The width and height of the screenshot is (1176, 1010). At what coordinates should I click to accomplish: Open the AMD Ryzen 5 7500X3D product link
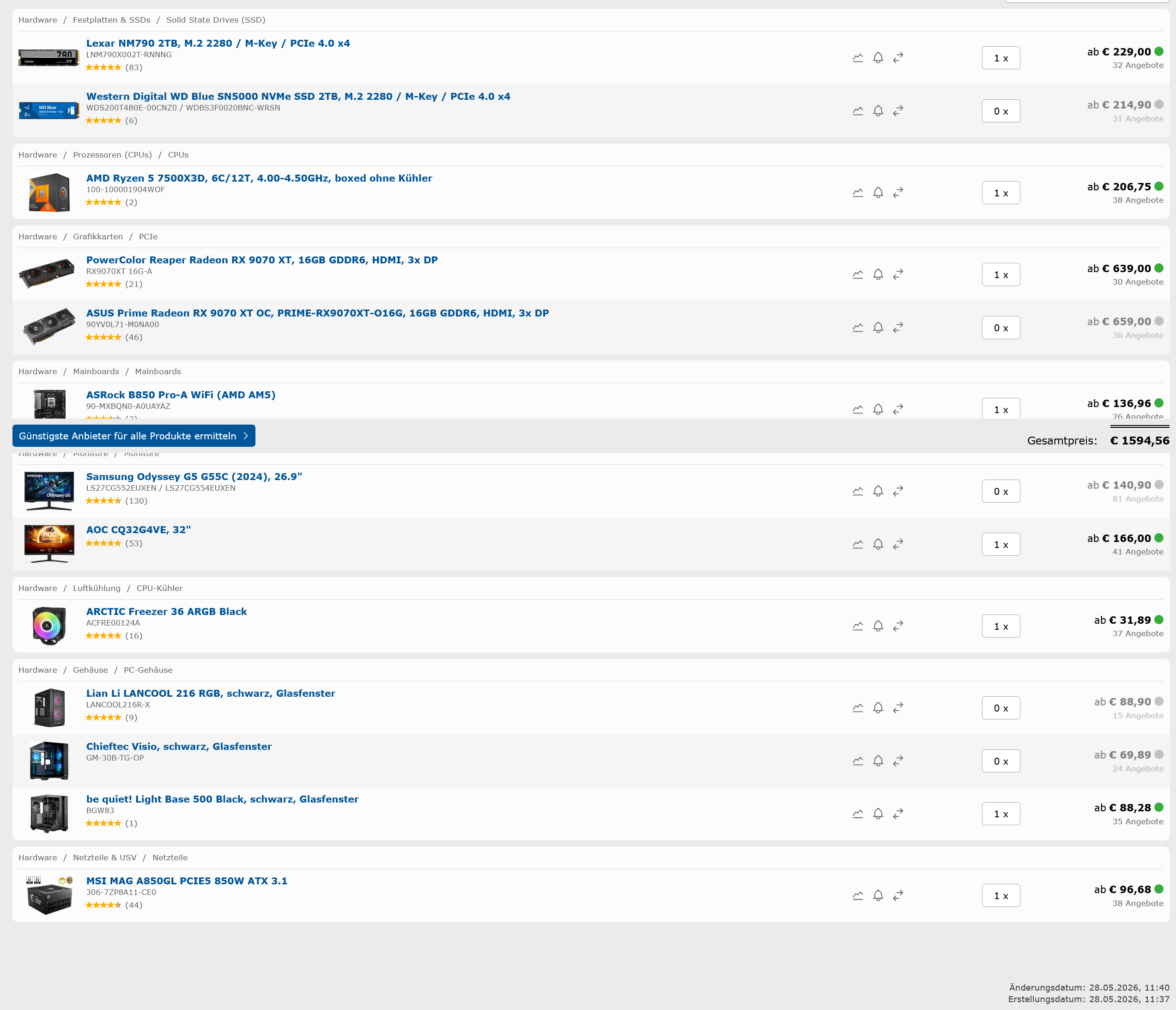click(x=259, y=178)
